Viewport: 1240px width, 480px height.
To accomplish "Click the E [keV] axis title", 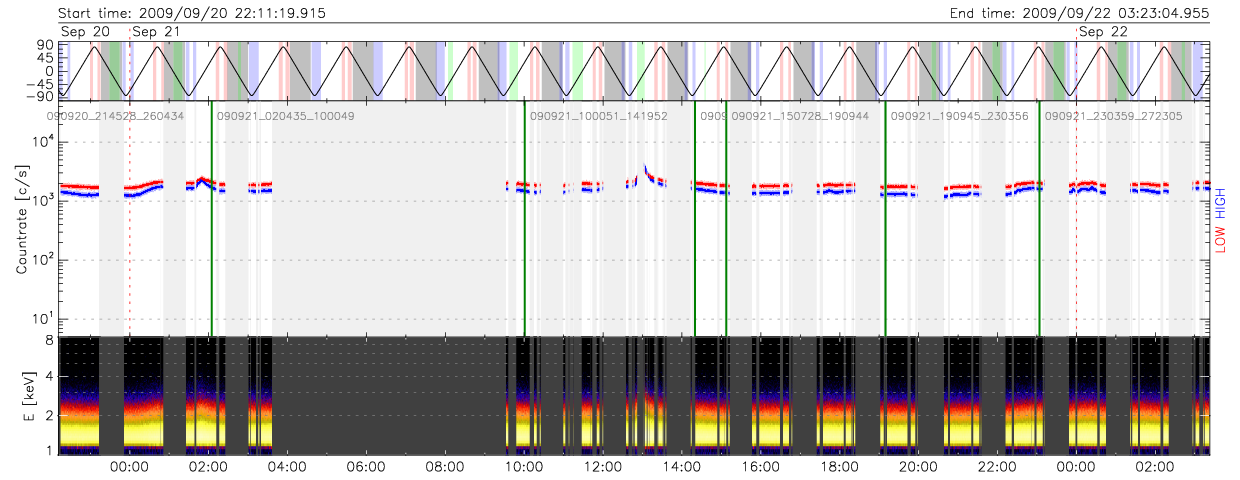I will (22, 396).
